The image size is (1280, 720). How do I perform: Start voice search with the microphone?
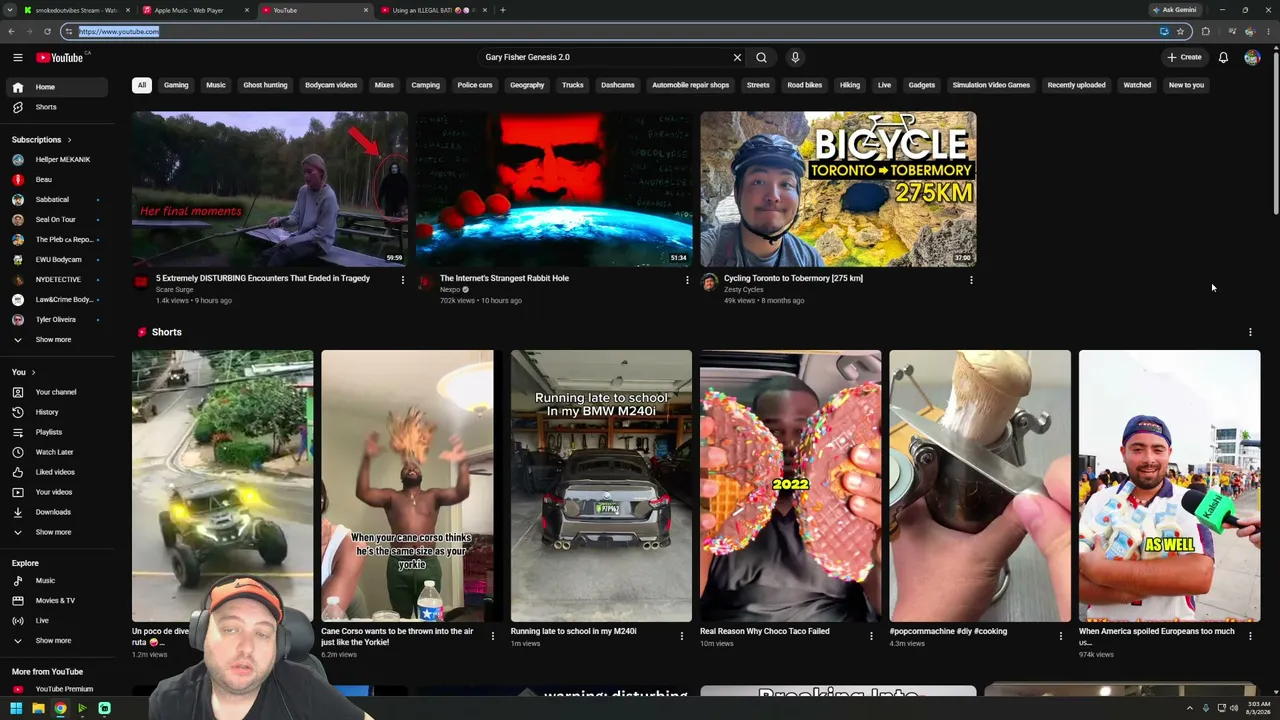pyautogui.click(x=795, y=57)
